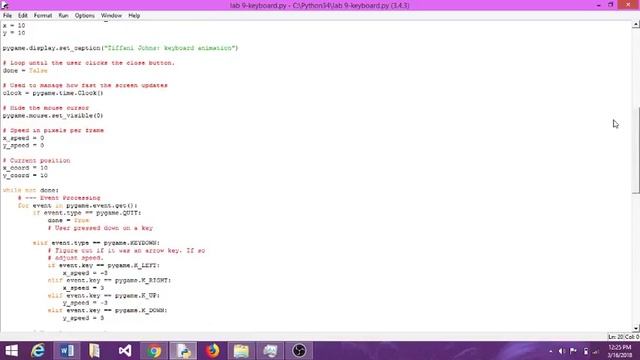Click the line 'clock = pygame.time.Clock()'

click(53, 93)
